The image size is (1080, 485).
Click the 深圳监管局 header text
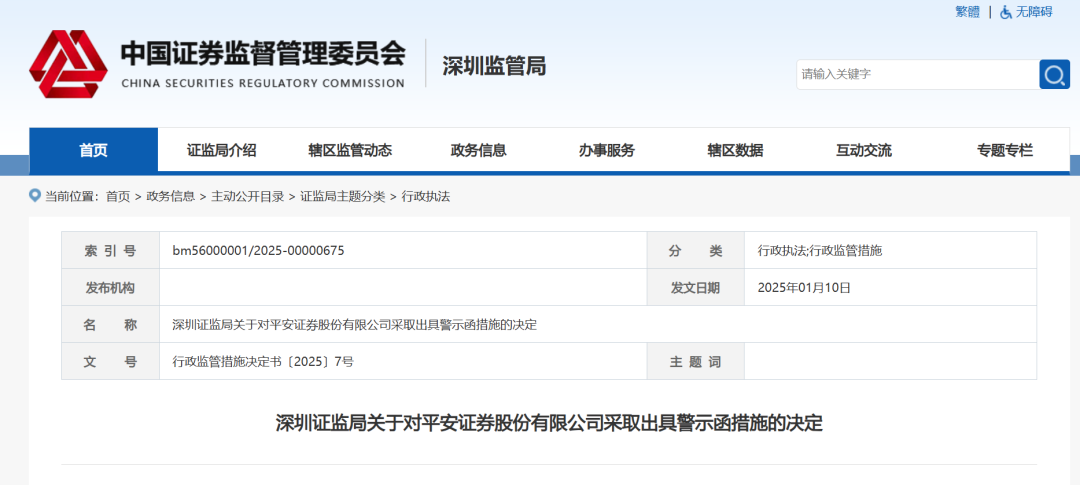(494, 66)
